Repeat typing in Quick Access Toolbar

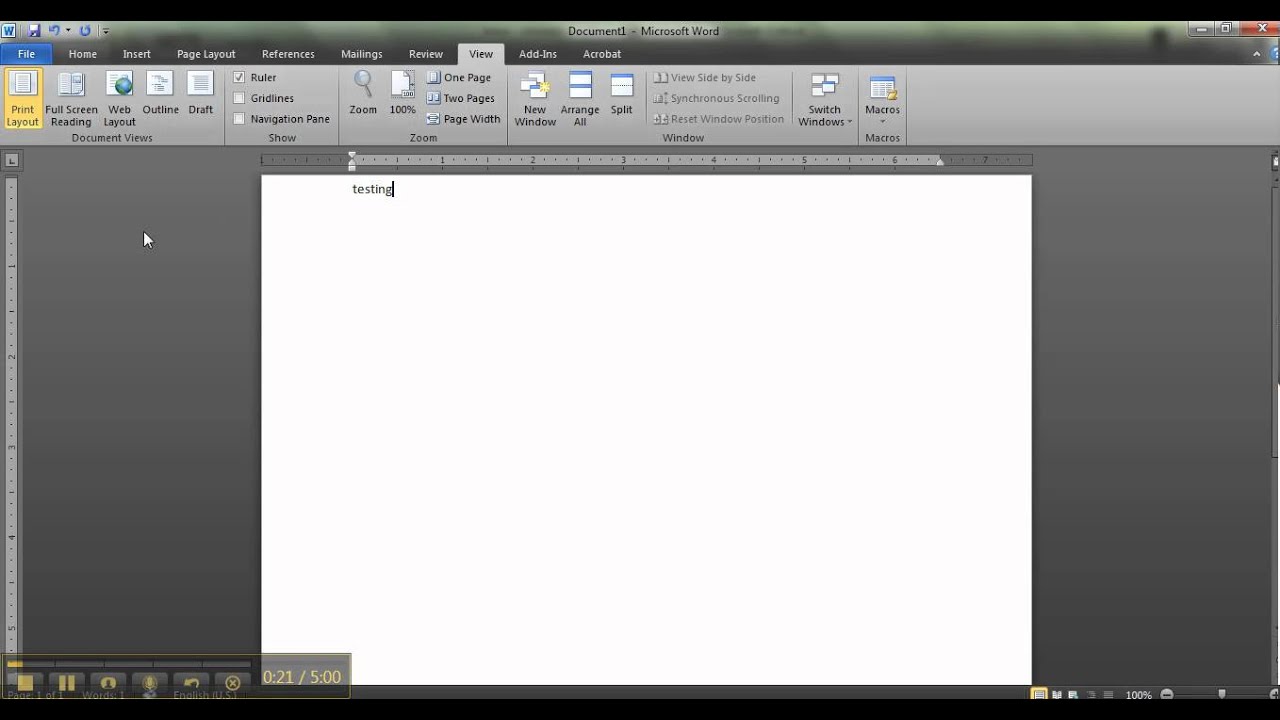coord(85,31)
